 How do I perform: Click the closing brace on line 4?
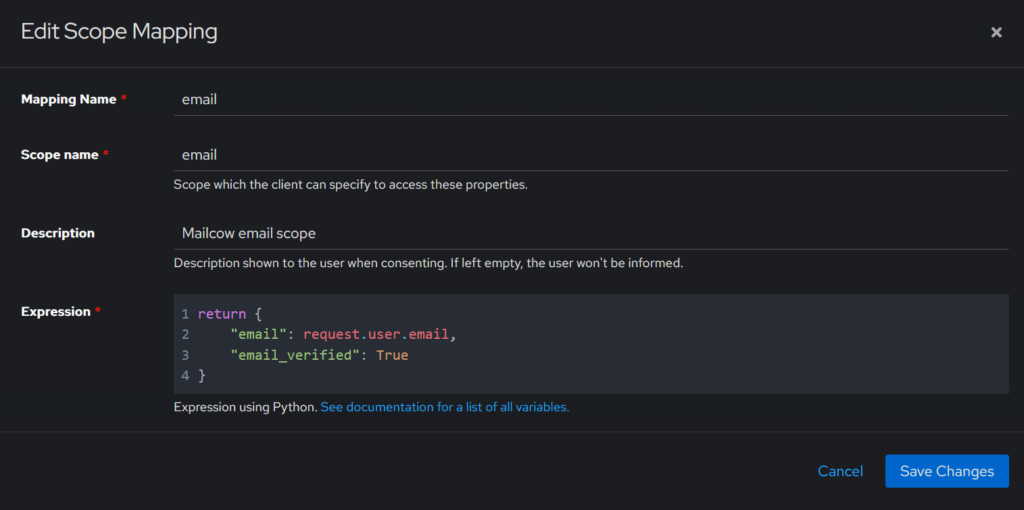202,375
